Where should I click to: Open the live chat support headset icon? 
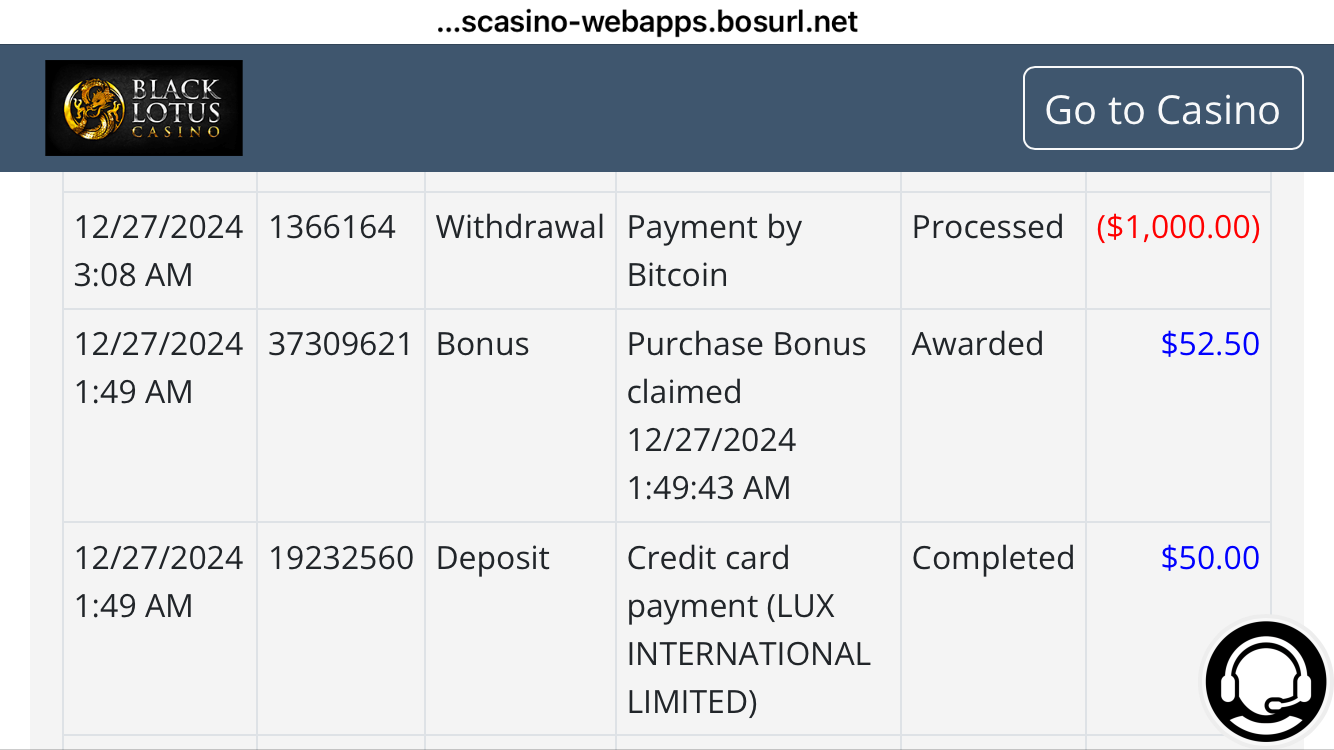[x=1266, y=683]
